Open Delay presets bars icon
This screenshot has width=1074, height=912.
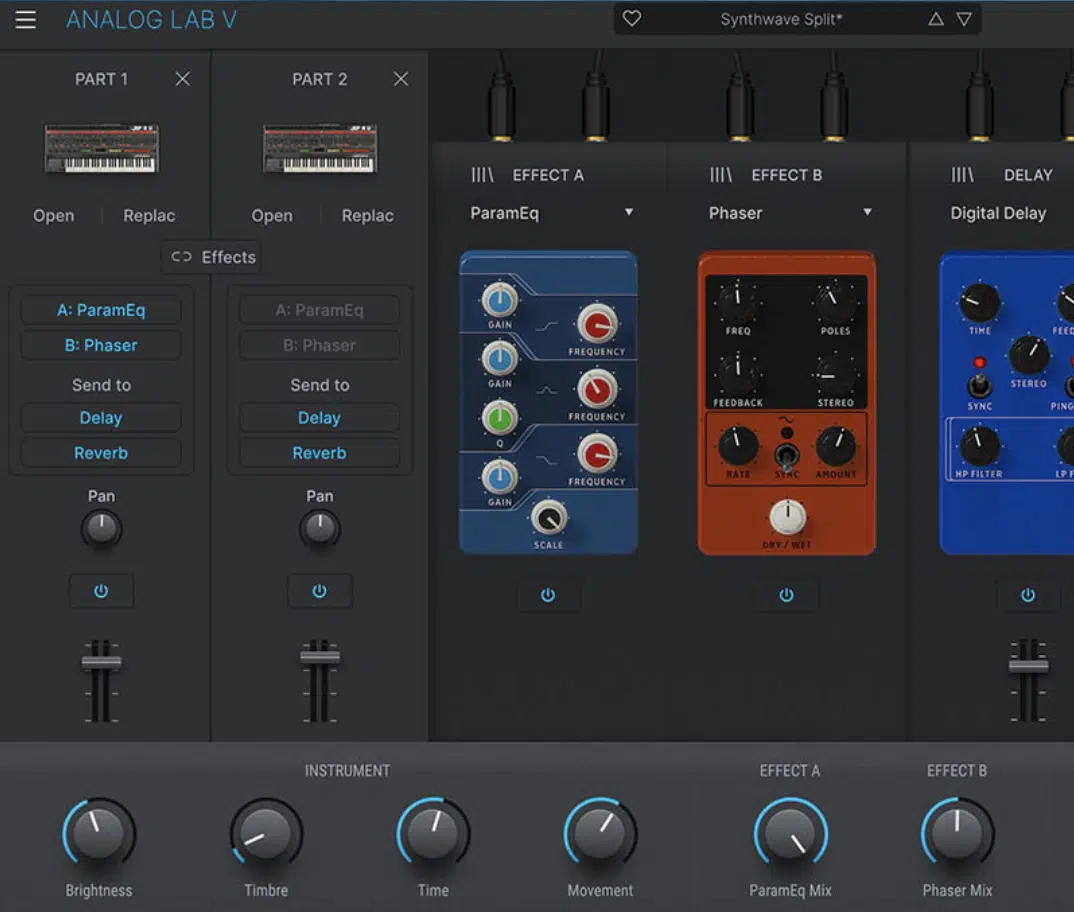962,175
